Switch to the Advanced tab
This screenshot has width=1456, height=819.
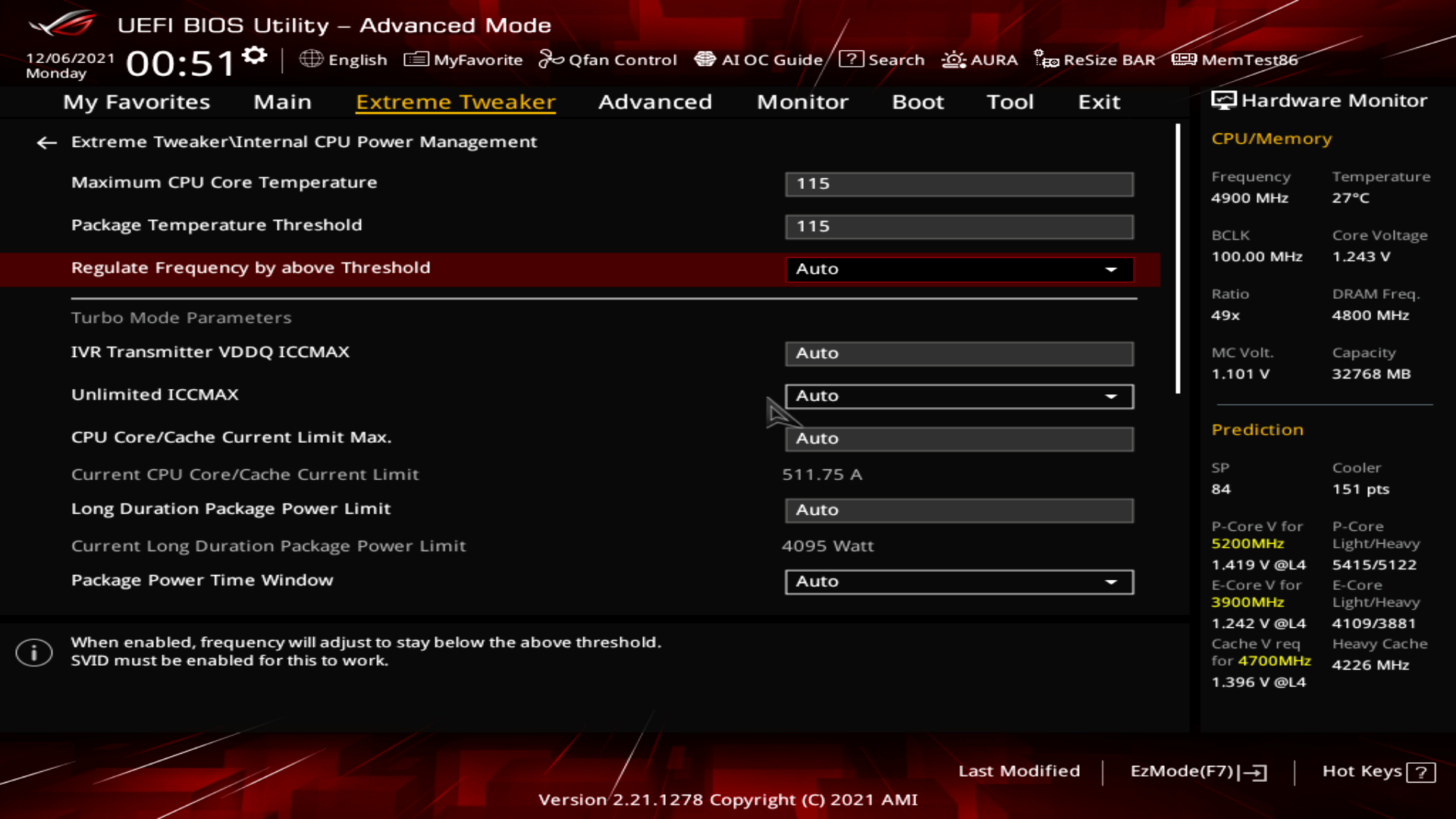tap(654, 102)
